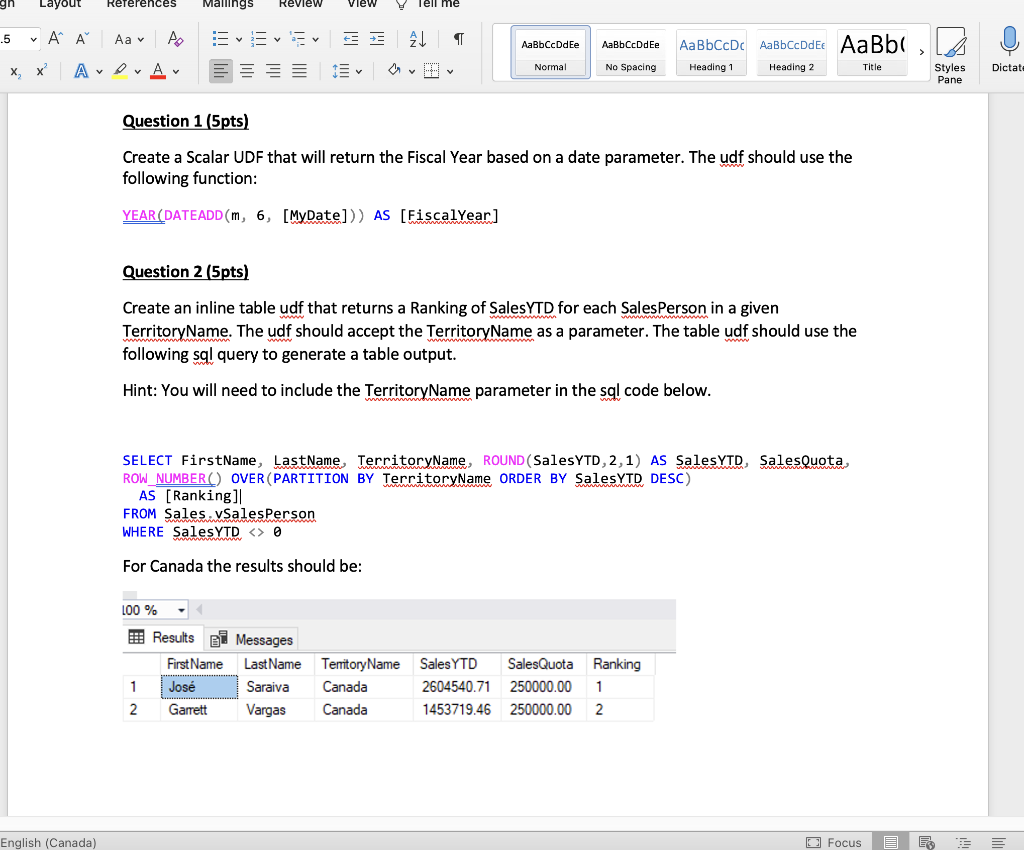Apply a multilevel list
Screen dimensions: 1024x850
tap(298, 39)
